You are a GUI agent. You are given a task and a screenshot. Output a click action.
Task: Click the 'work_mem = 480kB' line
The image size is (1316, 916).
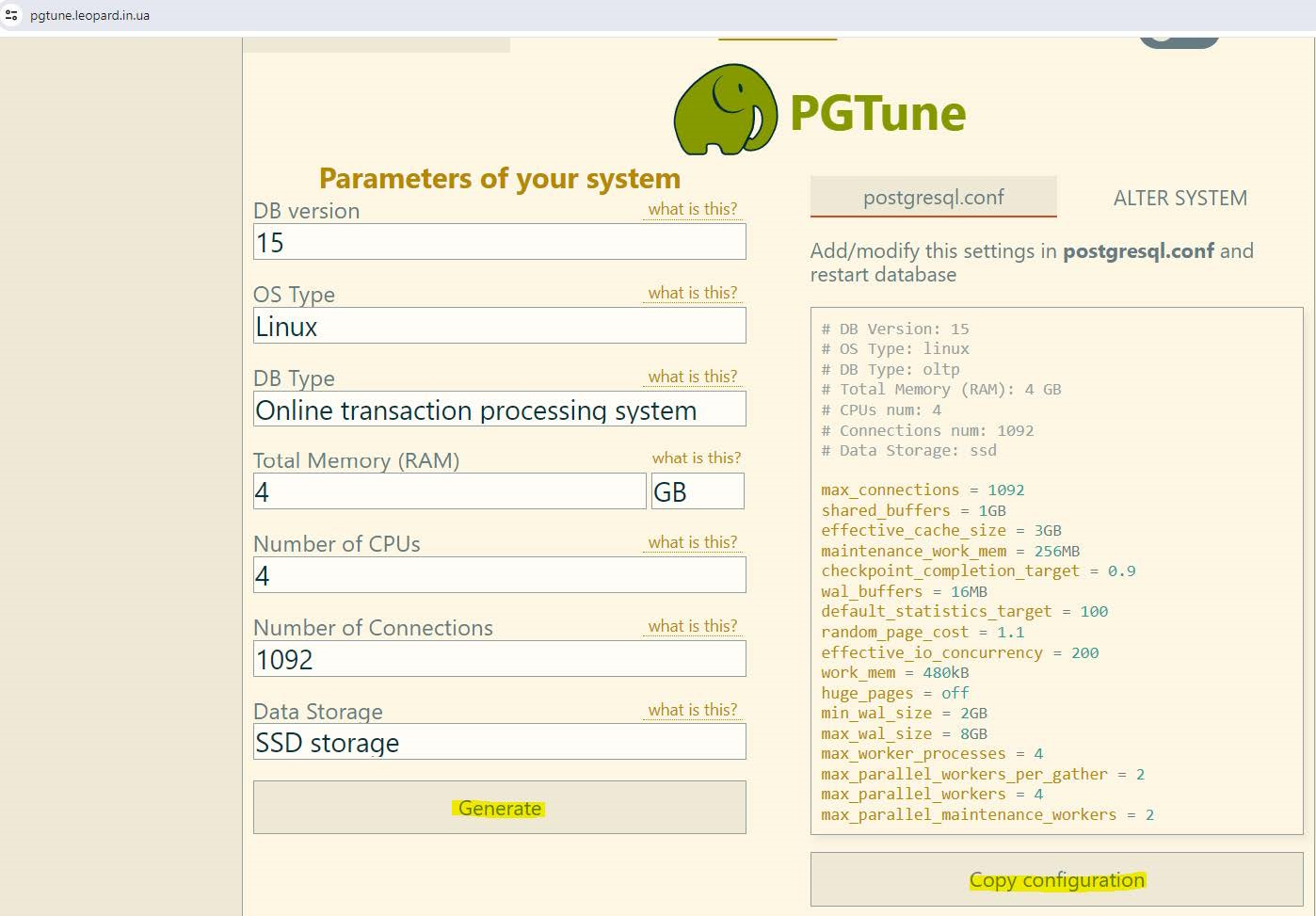(895, 672)
